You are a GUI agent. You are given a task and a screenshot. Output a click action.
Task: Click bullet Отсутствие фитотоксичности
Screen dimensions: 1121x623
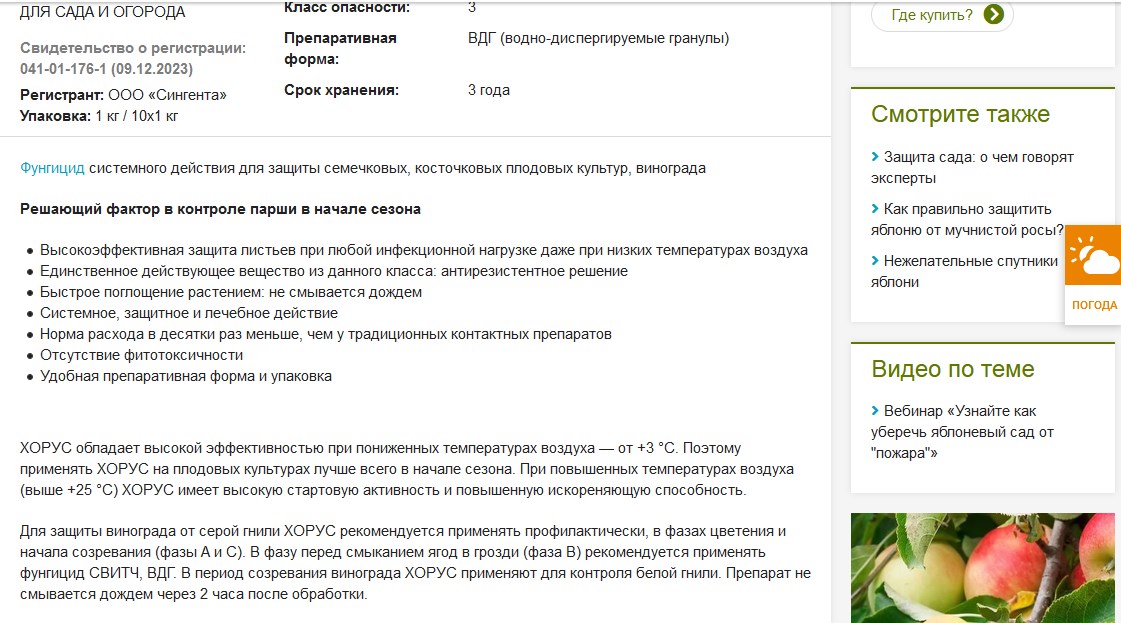142,355
